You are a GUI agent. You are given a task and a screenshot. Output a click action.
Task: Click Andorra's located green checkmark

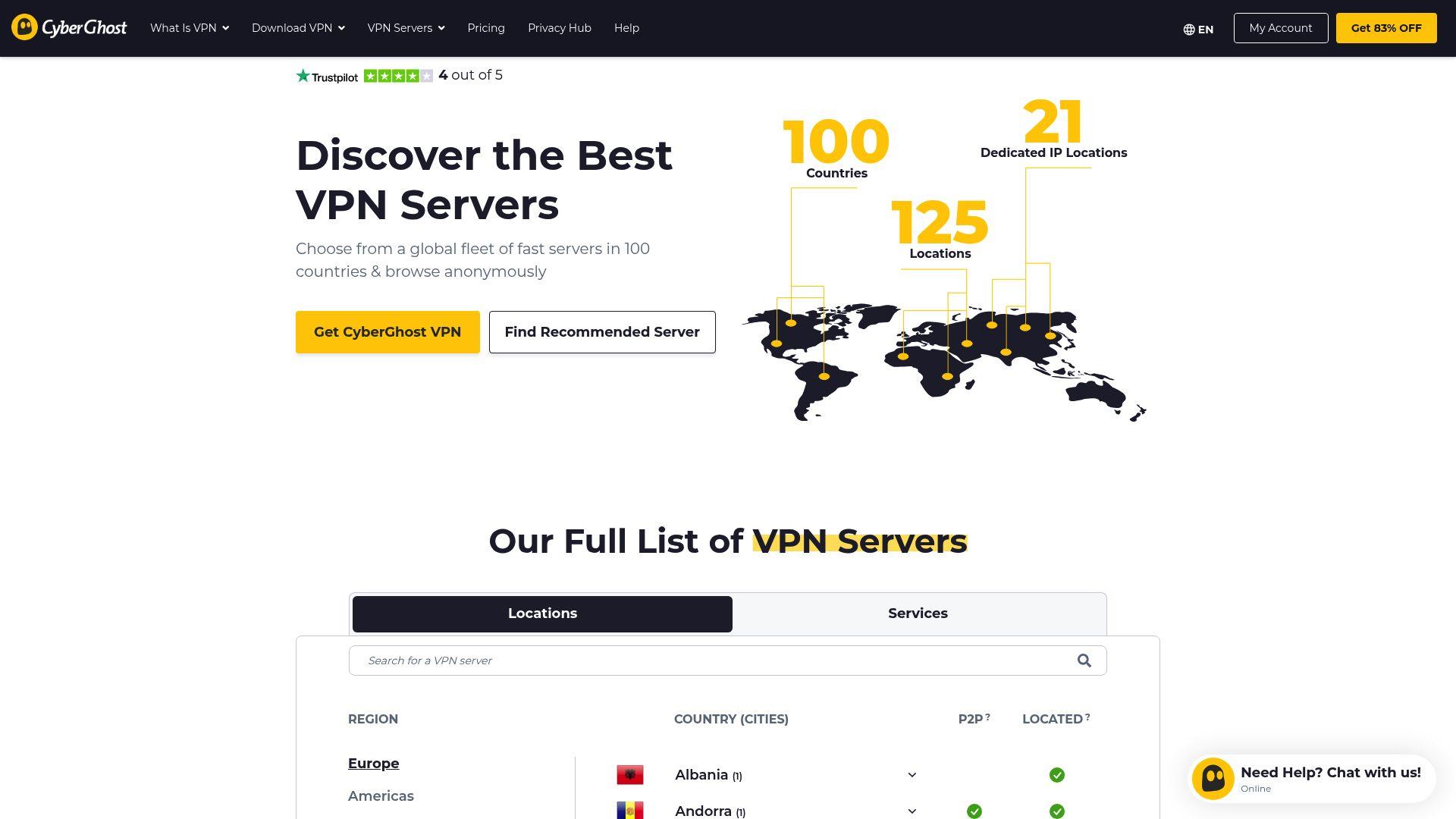tap(1057, 811)
